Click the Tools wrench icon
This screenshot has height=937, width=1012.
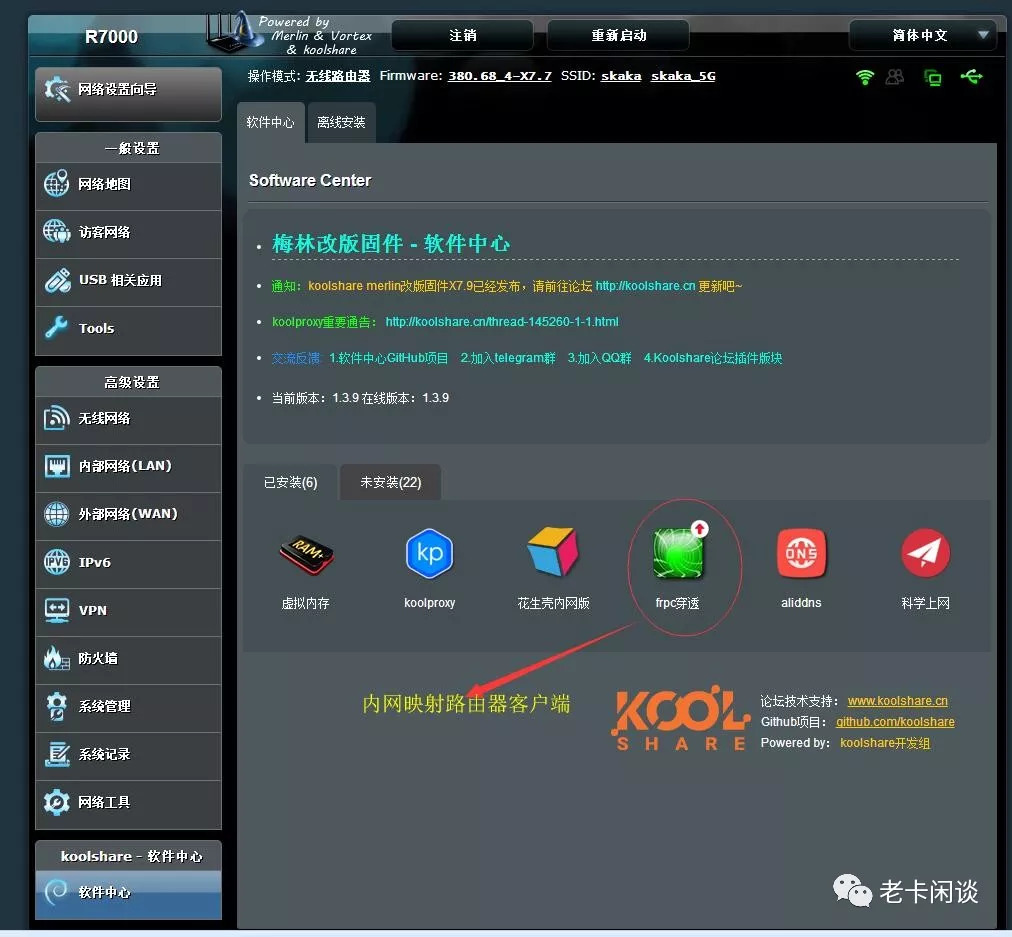pos(56,327)
